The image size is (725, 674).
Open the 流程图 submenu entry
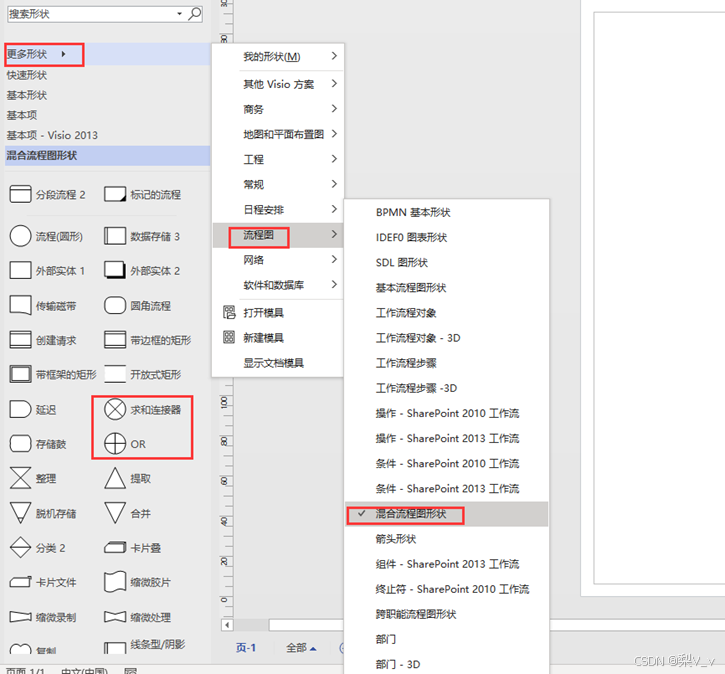coord(278,235)
